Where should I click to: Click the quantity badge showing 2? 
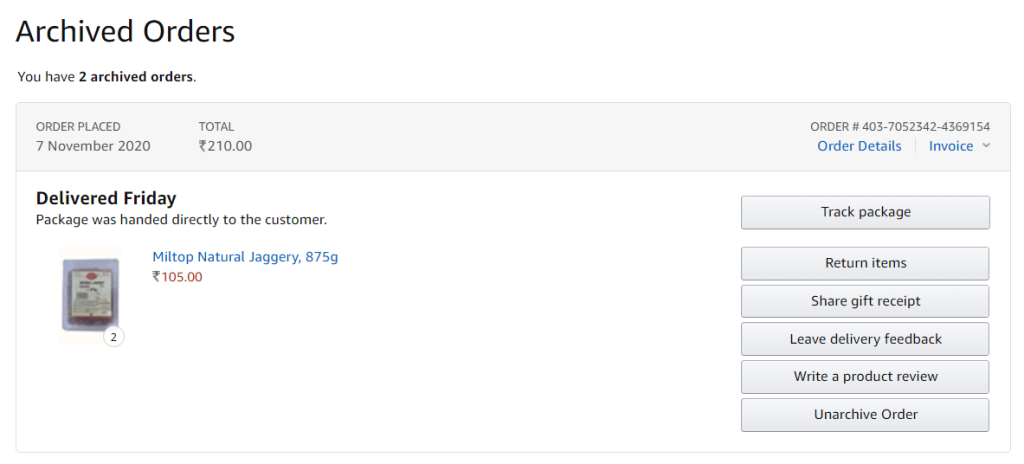(114, 338)
